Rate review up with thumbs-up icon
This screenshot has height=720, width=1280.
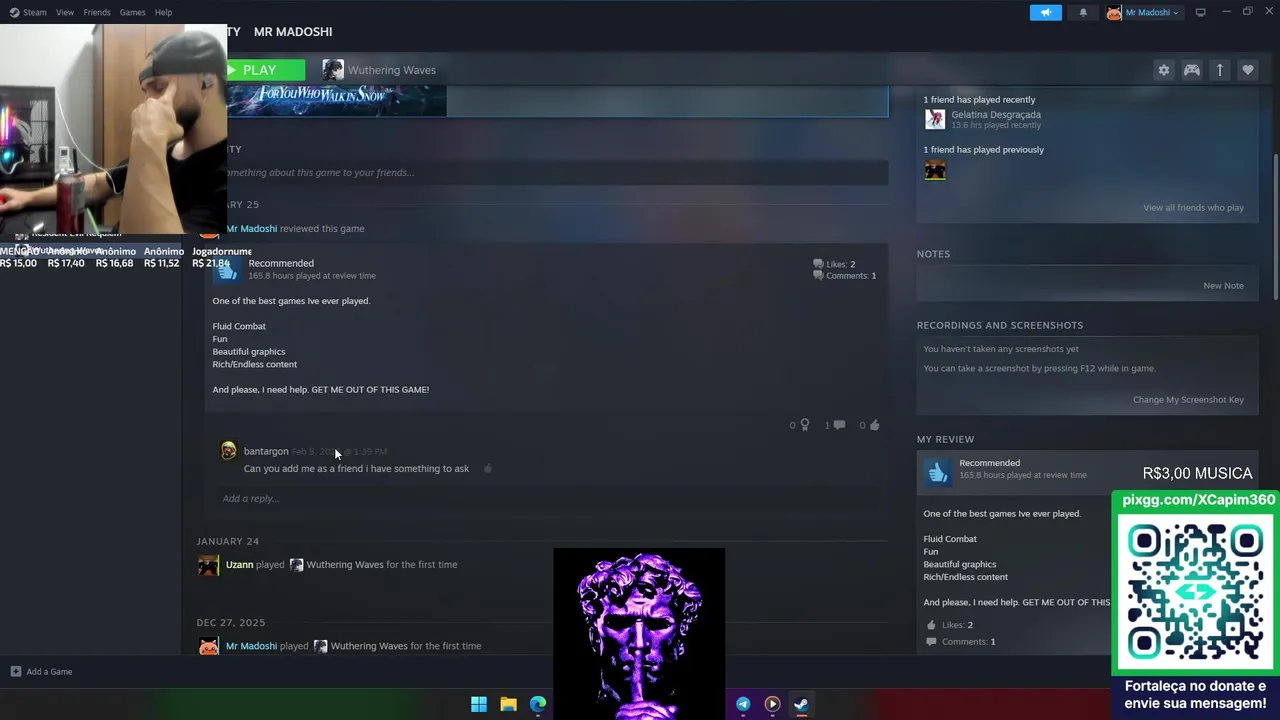(874, 425)
